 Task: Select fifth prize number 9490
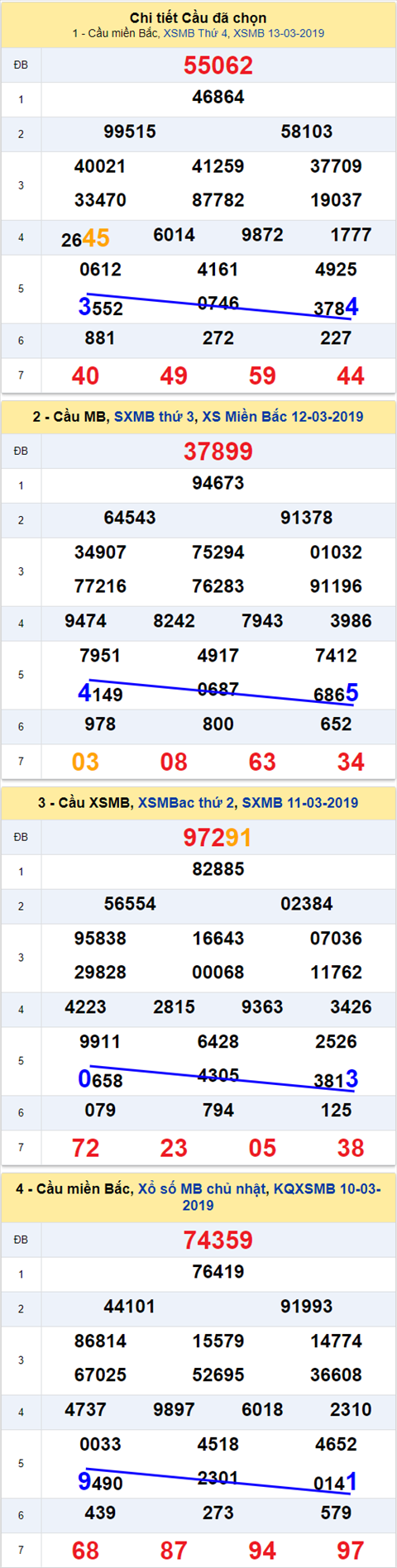tap(100, 1482)
